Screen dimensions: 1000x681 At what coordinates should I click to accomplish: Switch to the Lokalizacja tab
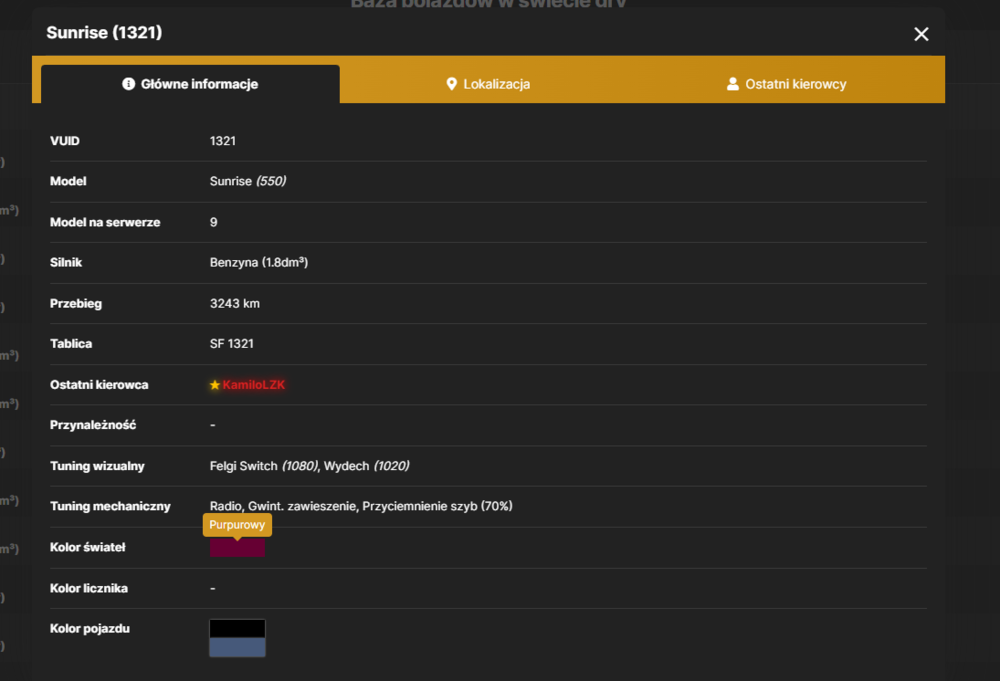coord(488,84)
